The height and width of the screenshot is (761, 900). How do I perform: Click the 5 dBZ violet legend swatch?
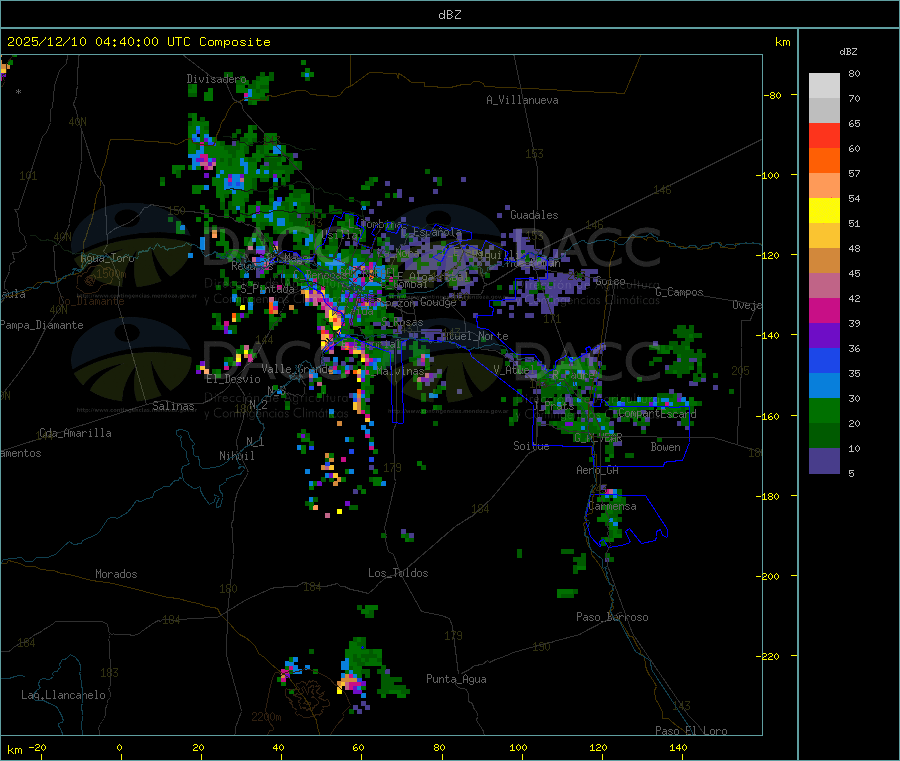pos(824,461)
